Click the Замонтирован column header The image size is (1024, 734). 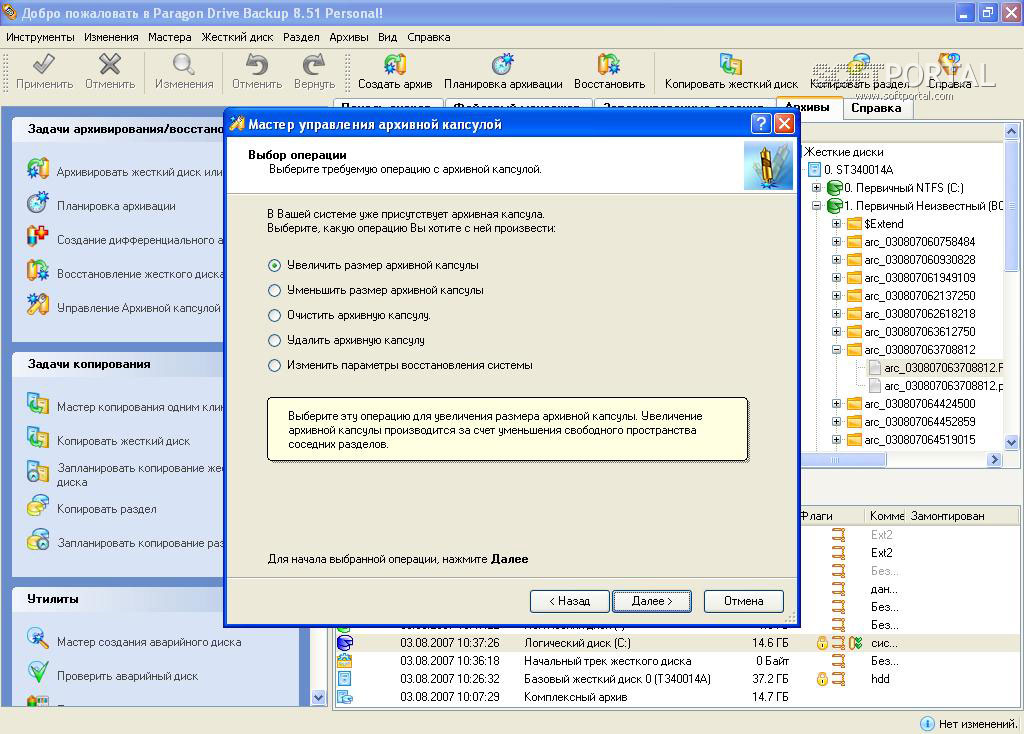click(x=947, y=516)
